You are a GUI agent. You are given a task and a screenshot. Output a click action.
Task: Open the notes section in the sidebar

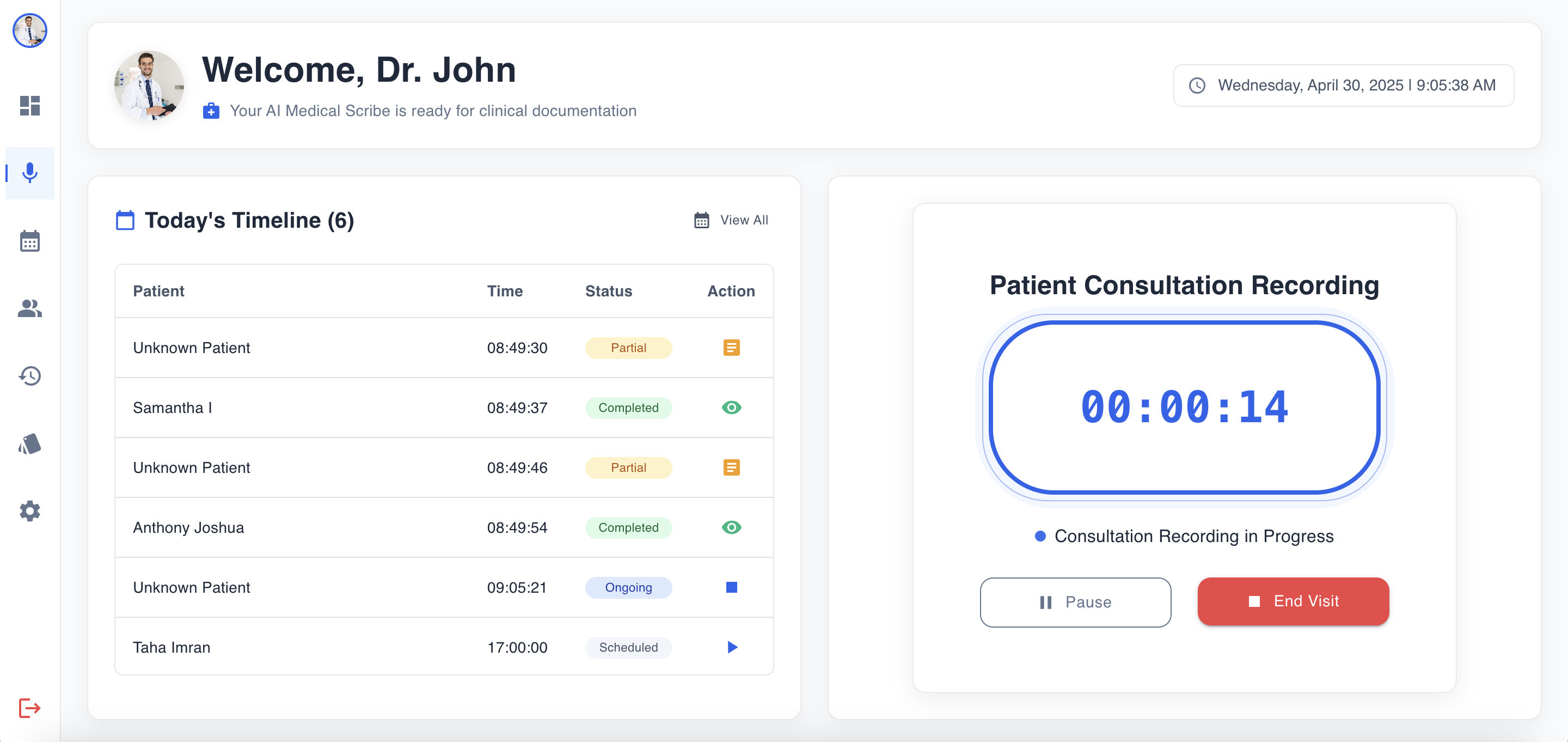click(x=29, y=443)
